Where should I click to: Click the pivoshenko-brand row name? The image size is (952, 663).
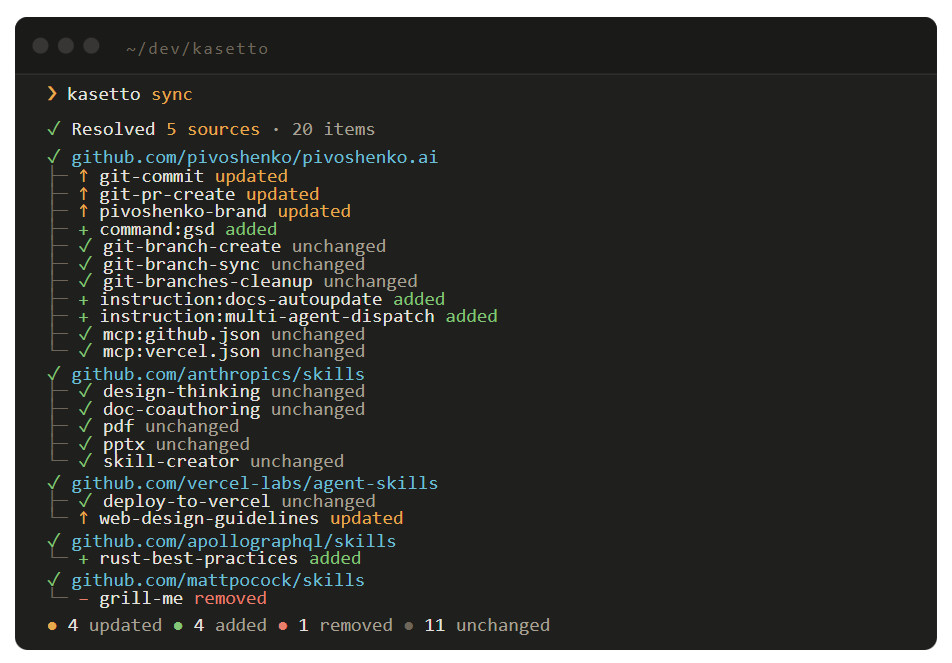(183, 211)
